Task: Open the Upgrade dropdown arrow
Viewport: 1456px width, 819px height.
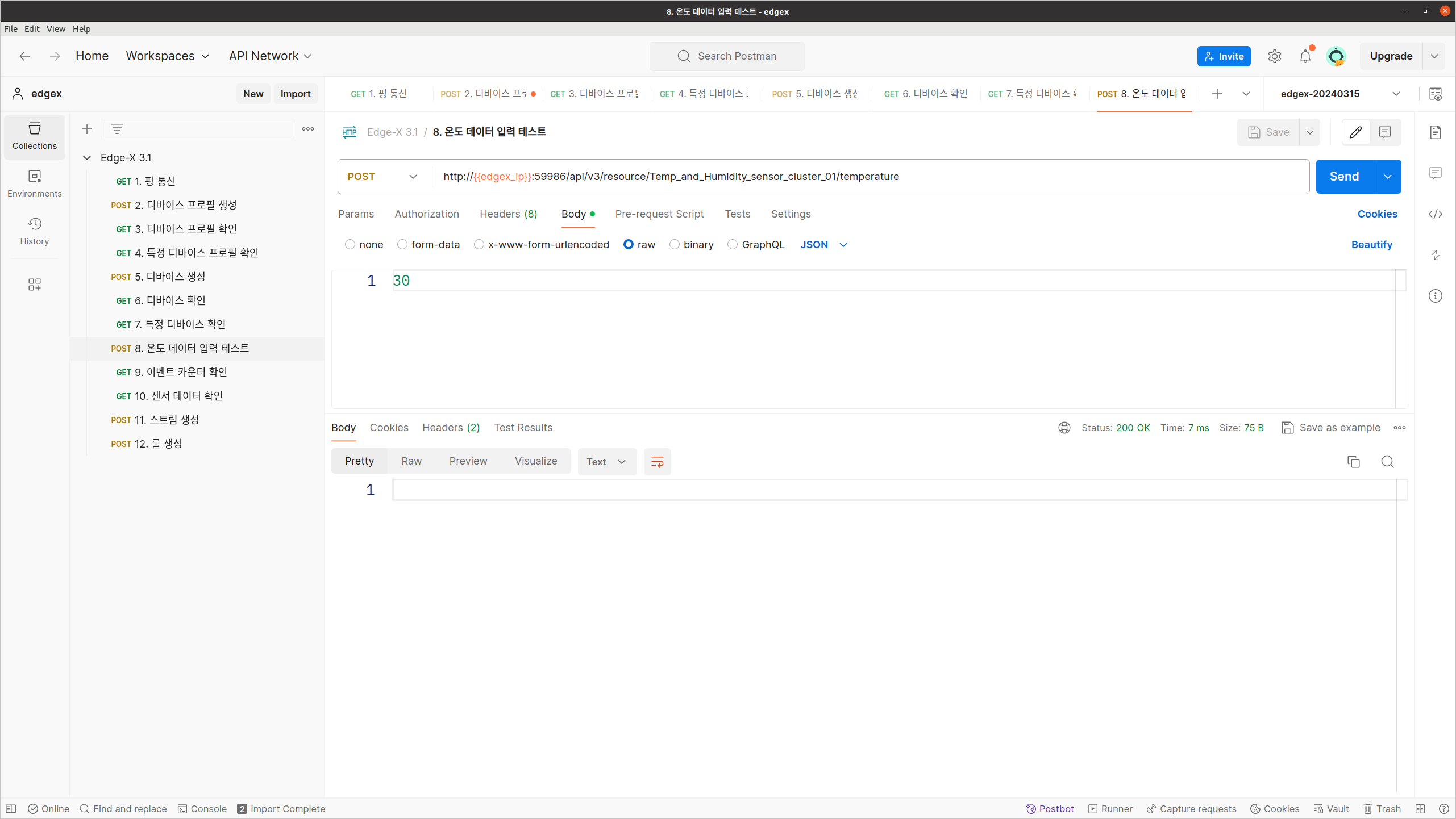Action: click(x=1434, y=56)
